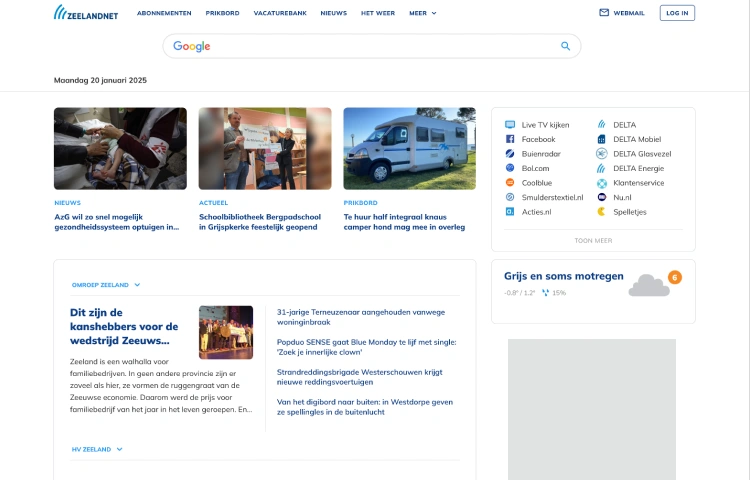
Task: Open the camper van photo
Action: pyautogui.click(x=409, y=148)
